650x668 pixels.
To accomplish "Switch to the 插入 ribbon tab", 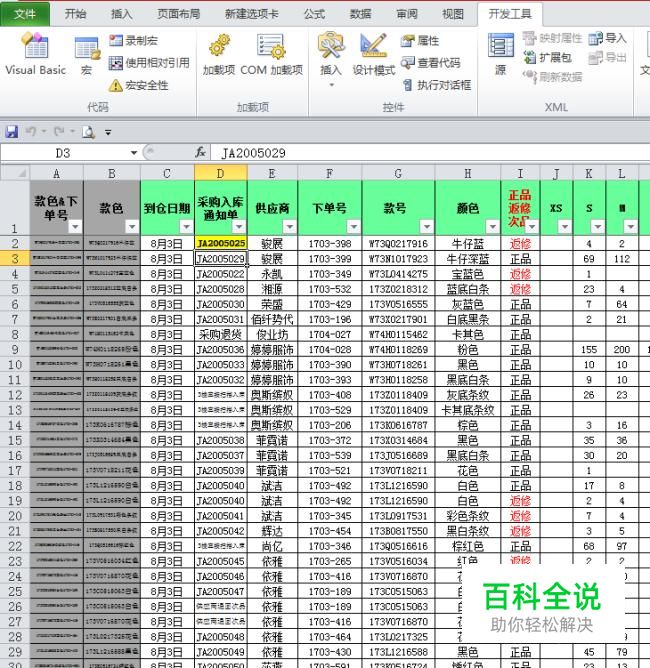I will point(121,14).
